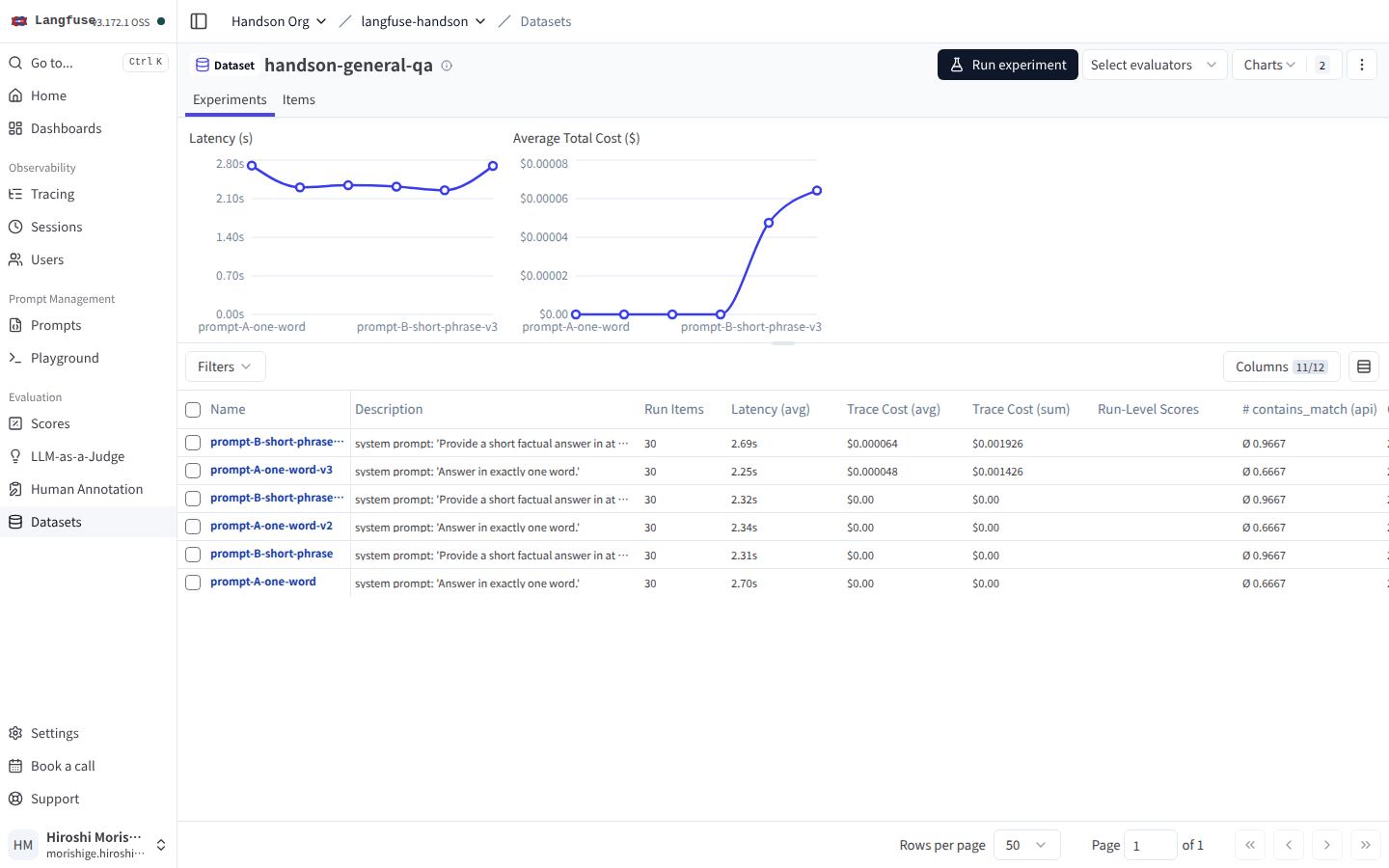Viewport: 1389px width, 868px height.
Task: Open the Charts dropdown
Action: (x=1287, y=65)
